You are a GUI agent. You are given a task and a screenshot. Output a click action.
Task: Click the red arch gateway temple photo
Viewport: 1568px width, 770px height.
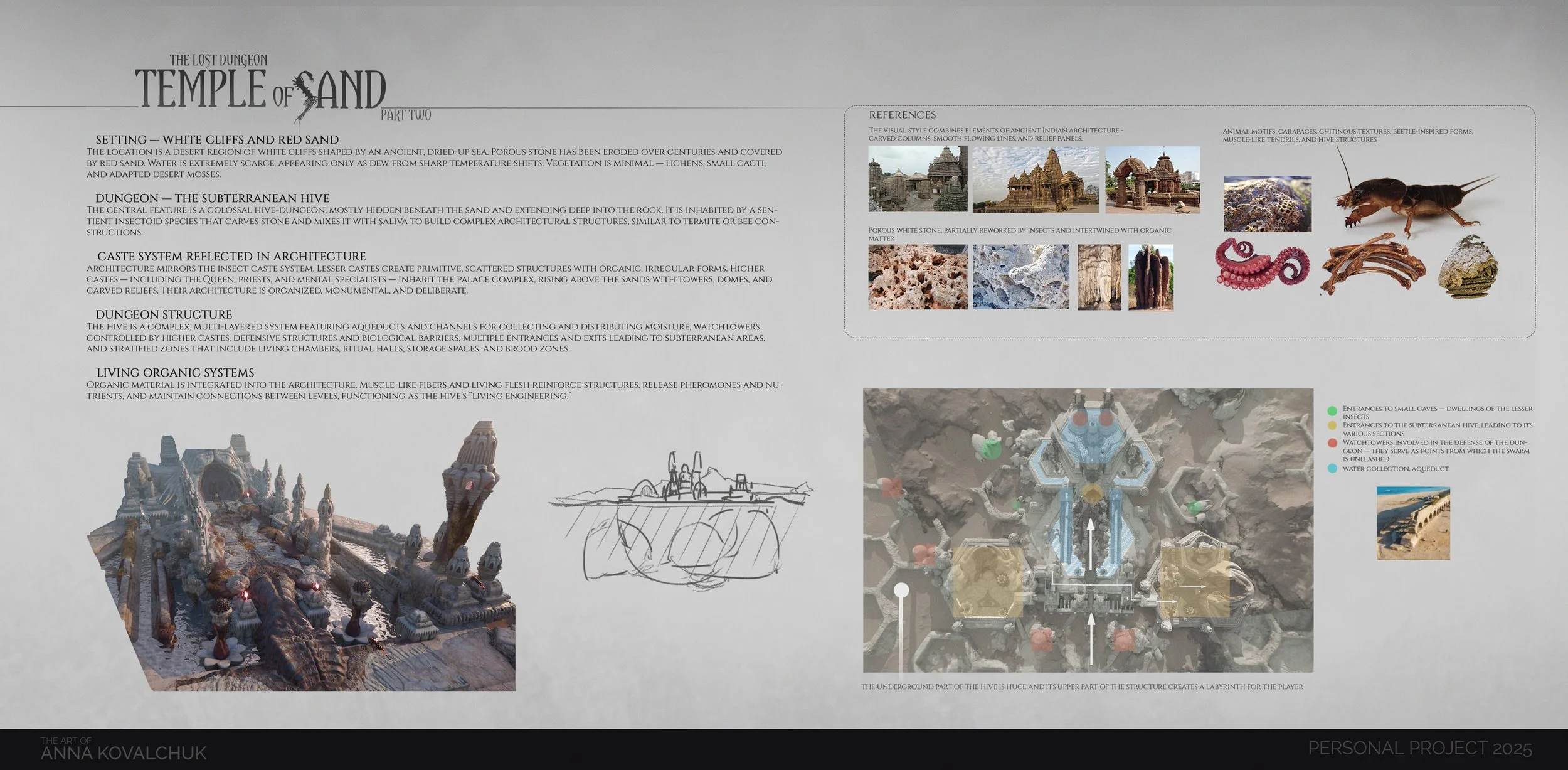click(x=1152, y=179)
